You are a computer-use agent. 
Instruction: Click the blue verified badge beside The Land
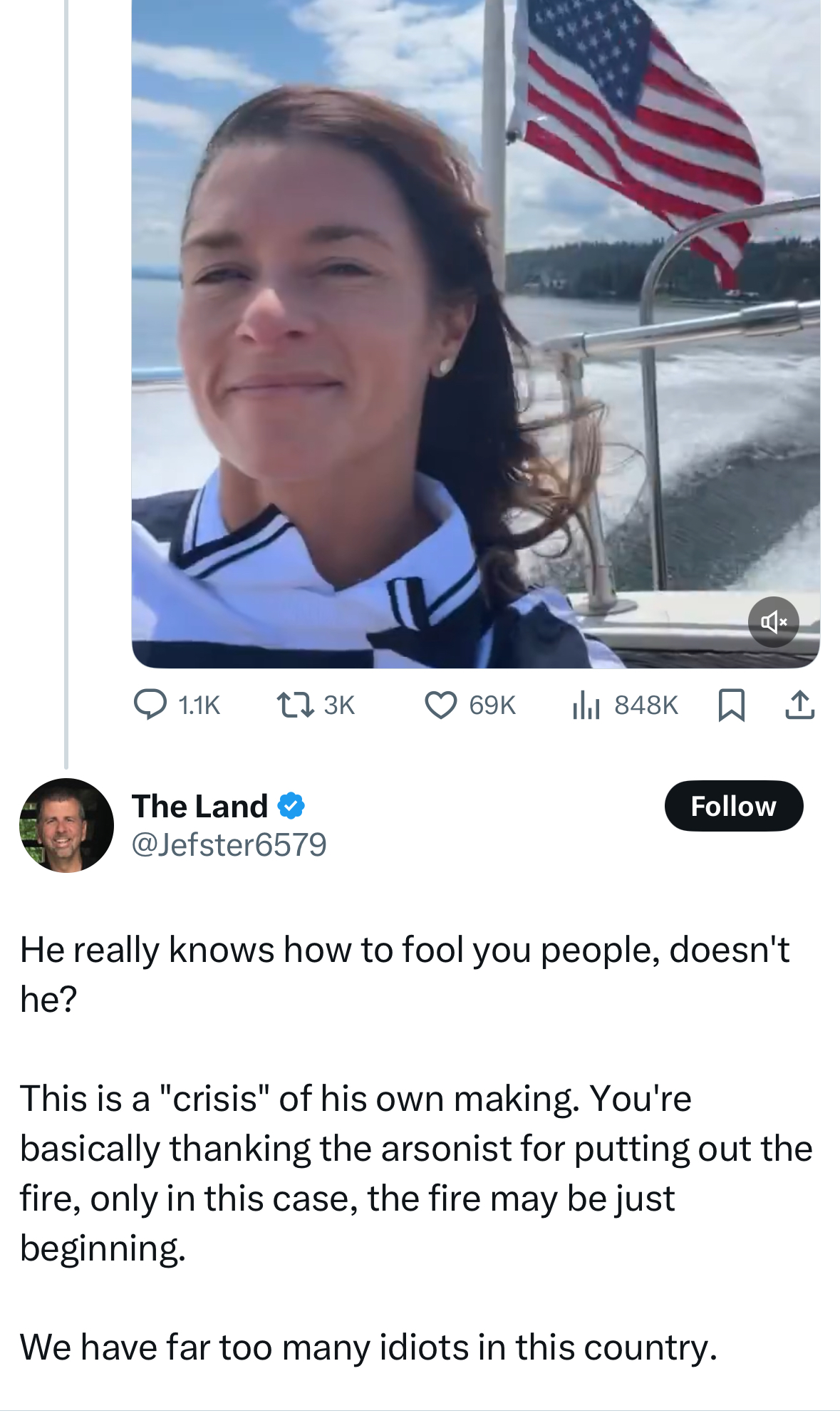click(x=291, y=806)
